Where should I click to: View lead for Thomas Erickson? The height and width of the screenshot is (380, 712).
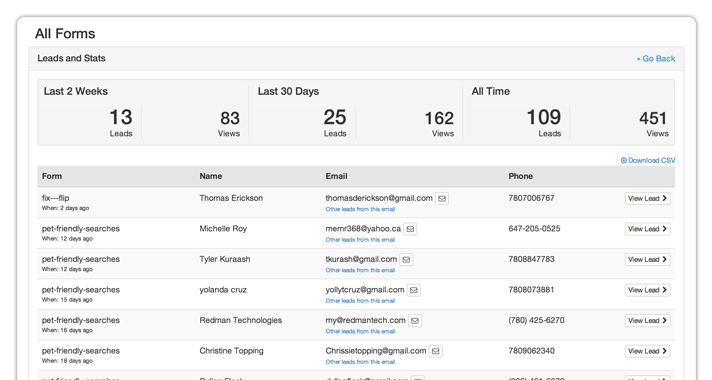click(x=647, y=198)
